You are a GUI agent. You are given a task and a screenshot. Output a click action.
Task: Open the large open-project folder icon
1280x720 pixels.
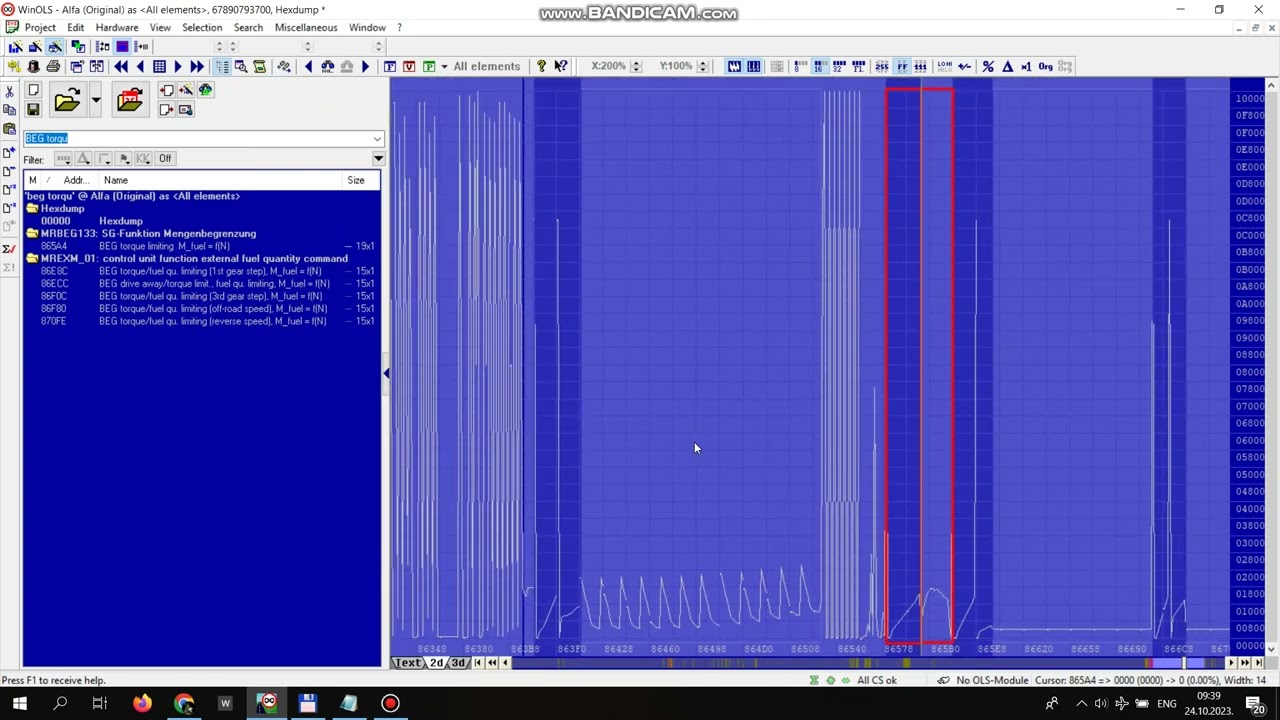click(x=67, y=100)
